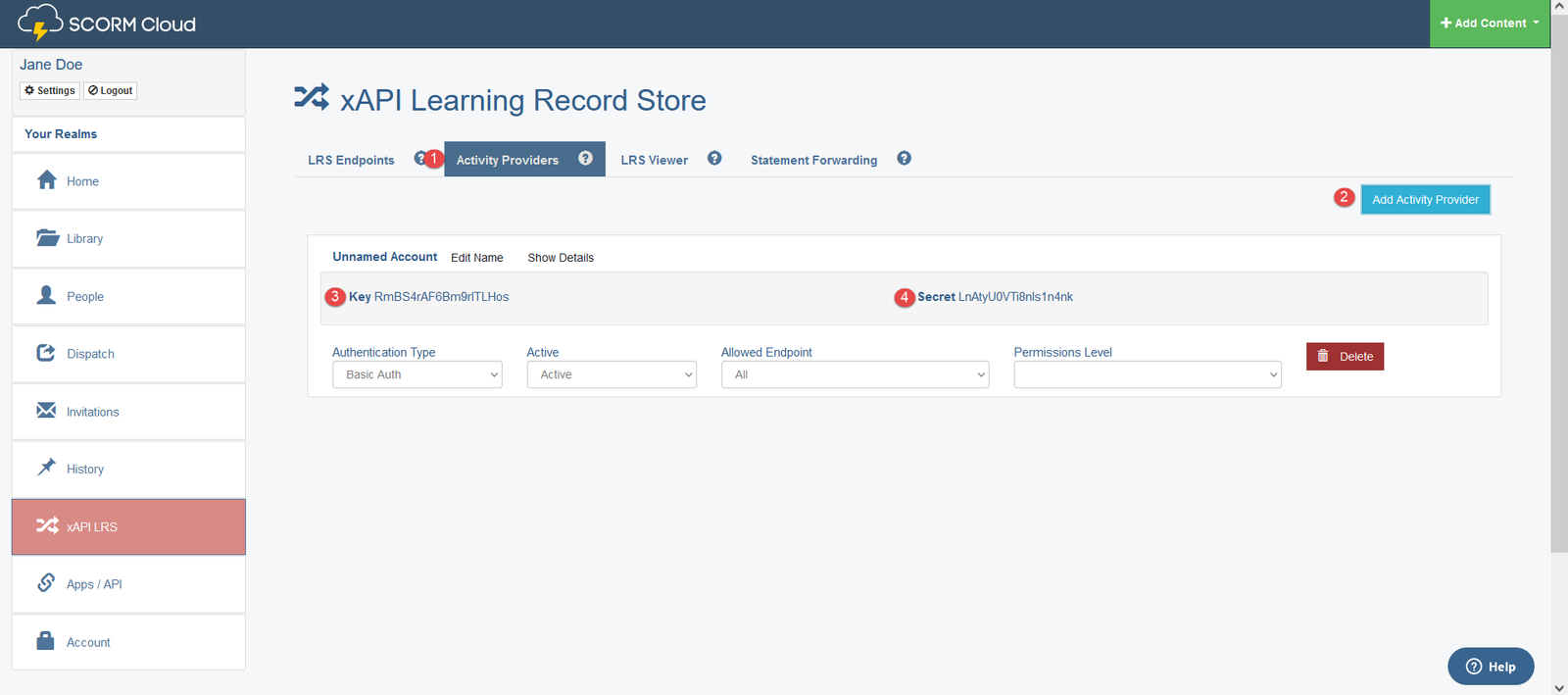
Task: Click help icon beside LRS Viewer tab
Action: tap(714, 159)
